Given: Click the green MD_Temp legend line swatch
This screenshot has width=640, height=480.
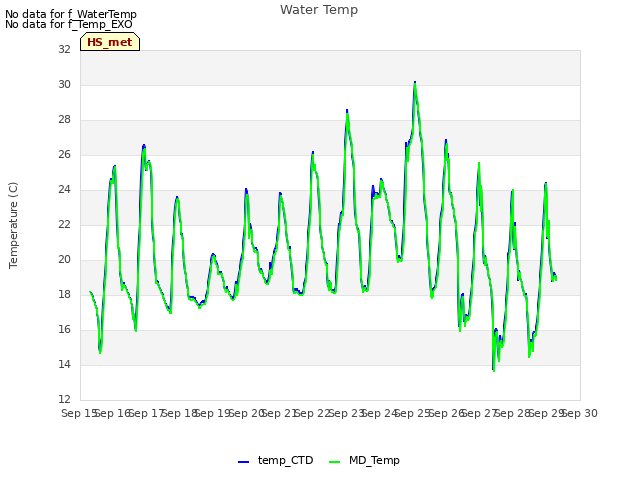Looking at the screenshot, I should point(334,462).
